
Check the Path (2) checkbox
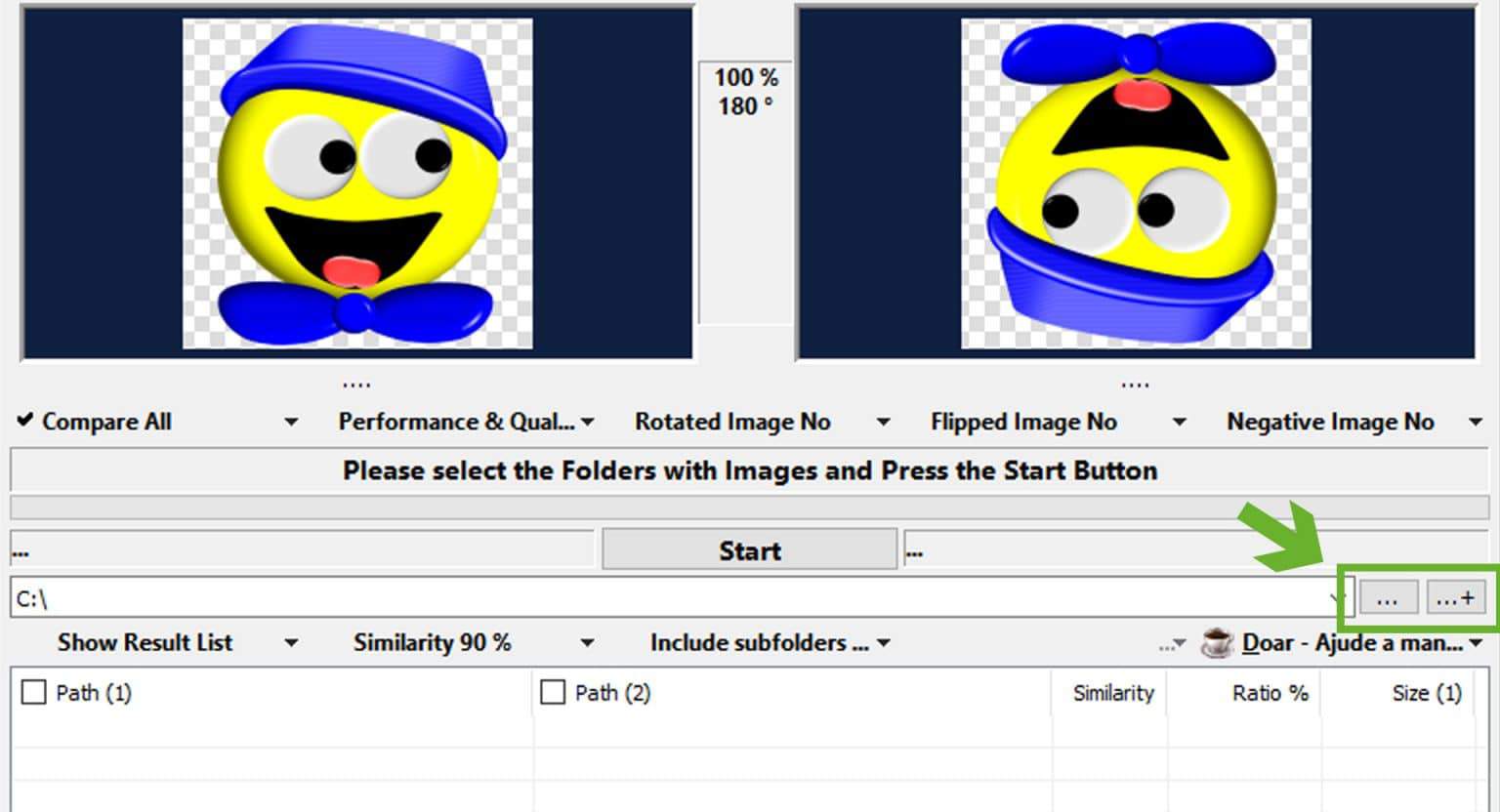(x=553, y=693)
